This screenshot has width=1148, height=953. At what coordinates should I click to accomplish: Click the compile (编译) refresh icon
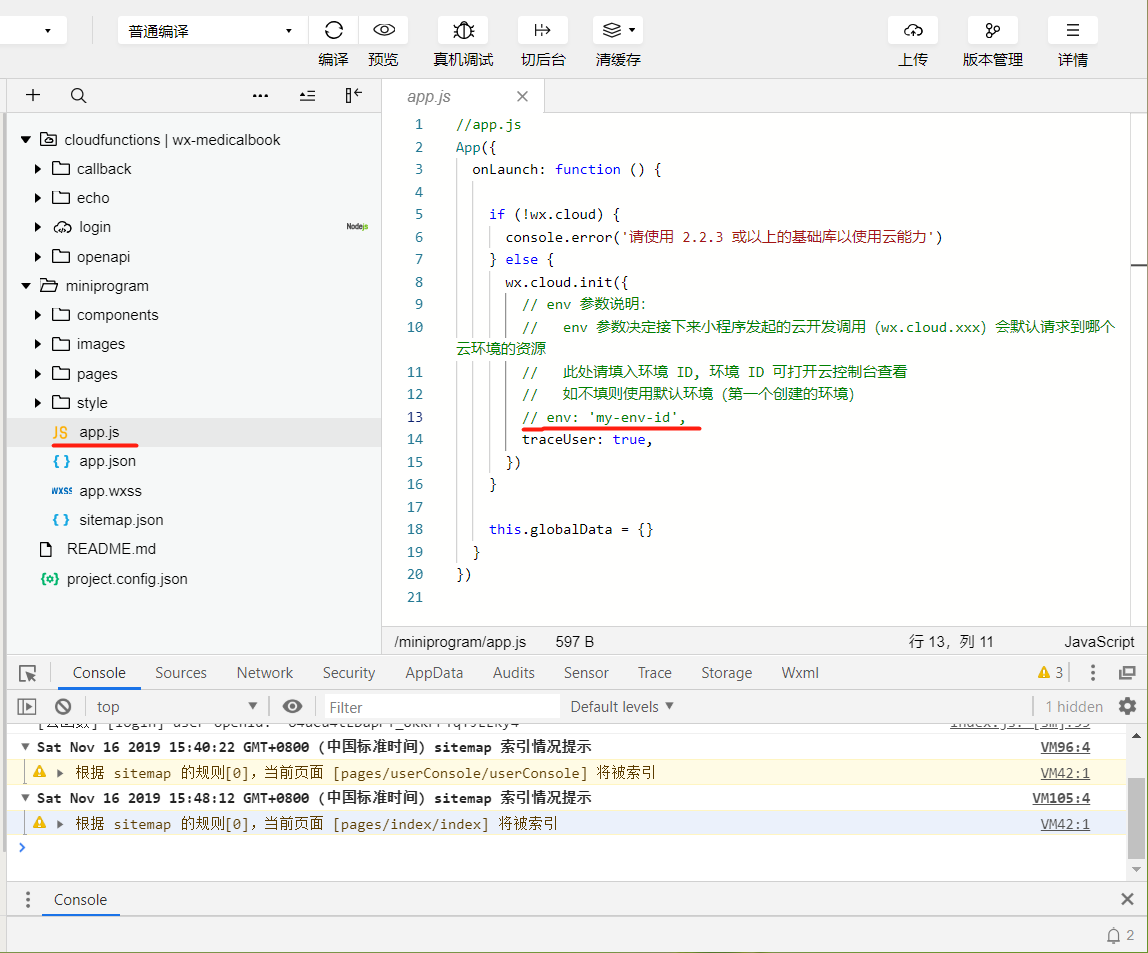point(334,30)
